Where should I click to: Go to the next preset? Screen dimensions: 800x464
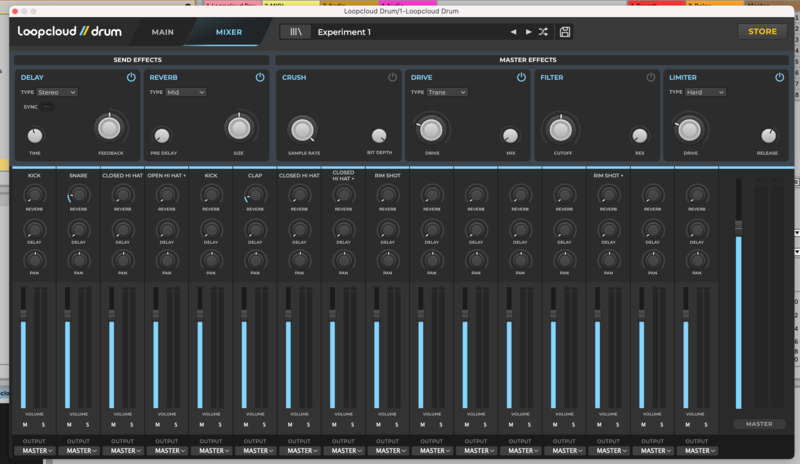528,32
